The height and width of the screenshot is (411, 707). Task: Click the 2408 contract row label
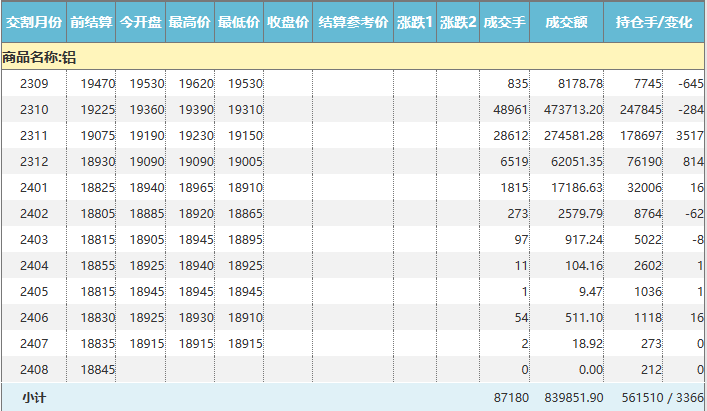(34, 370)
